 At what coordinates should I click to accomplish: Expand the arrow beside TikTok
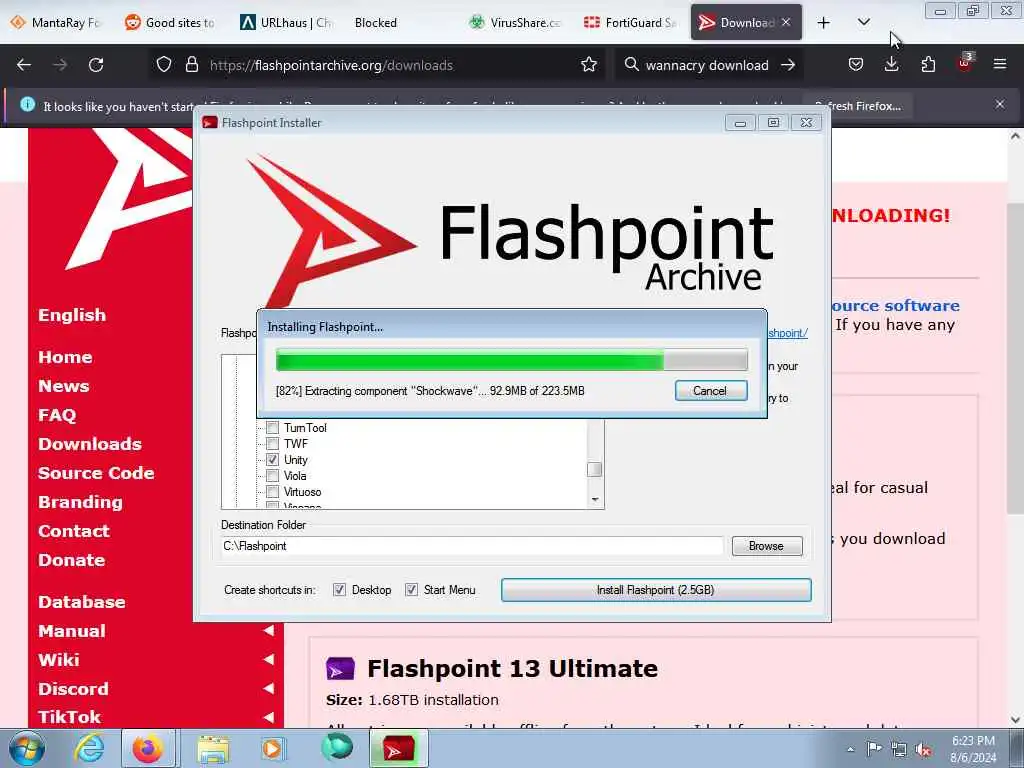point(268,717)
